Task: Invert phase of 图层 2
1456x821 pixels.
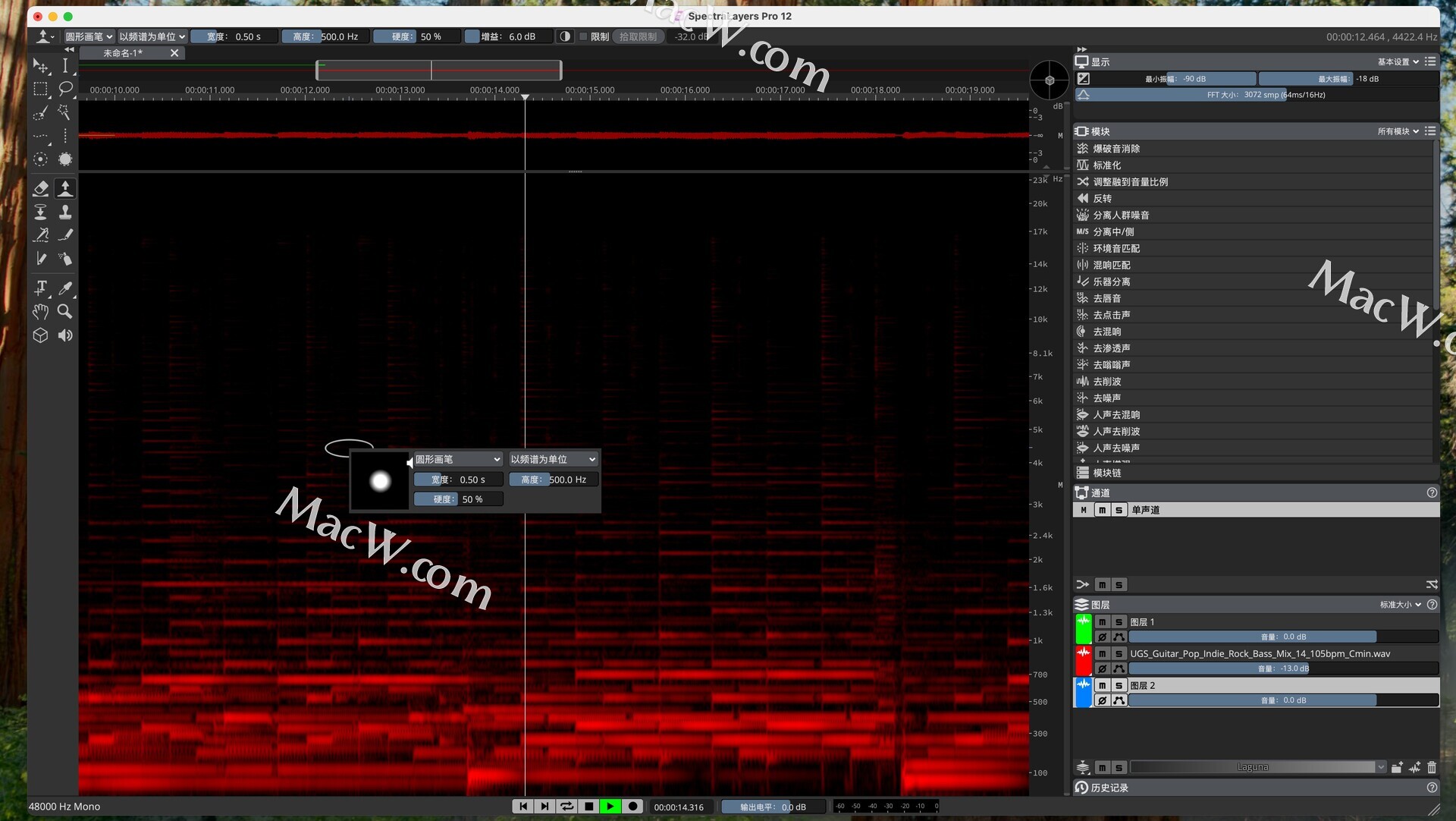Action: click(1102, 700)
